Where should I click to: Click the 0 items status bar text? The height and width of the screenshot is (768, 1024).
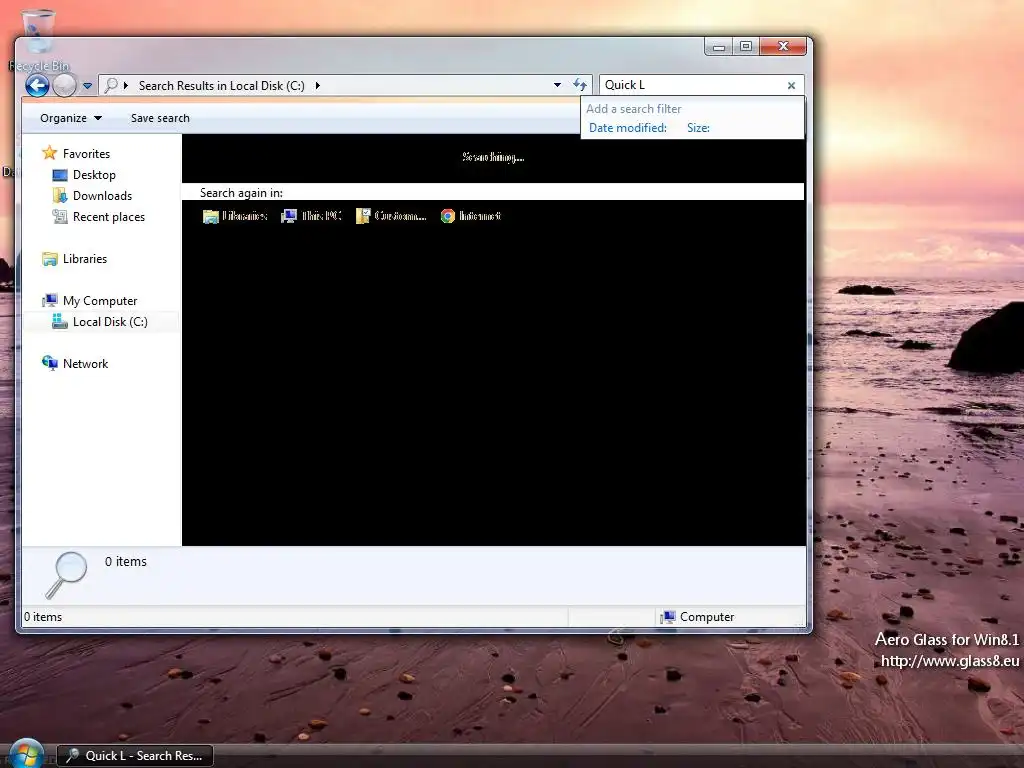(x=43, y=617)
